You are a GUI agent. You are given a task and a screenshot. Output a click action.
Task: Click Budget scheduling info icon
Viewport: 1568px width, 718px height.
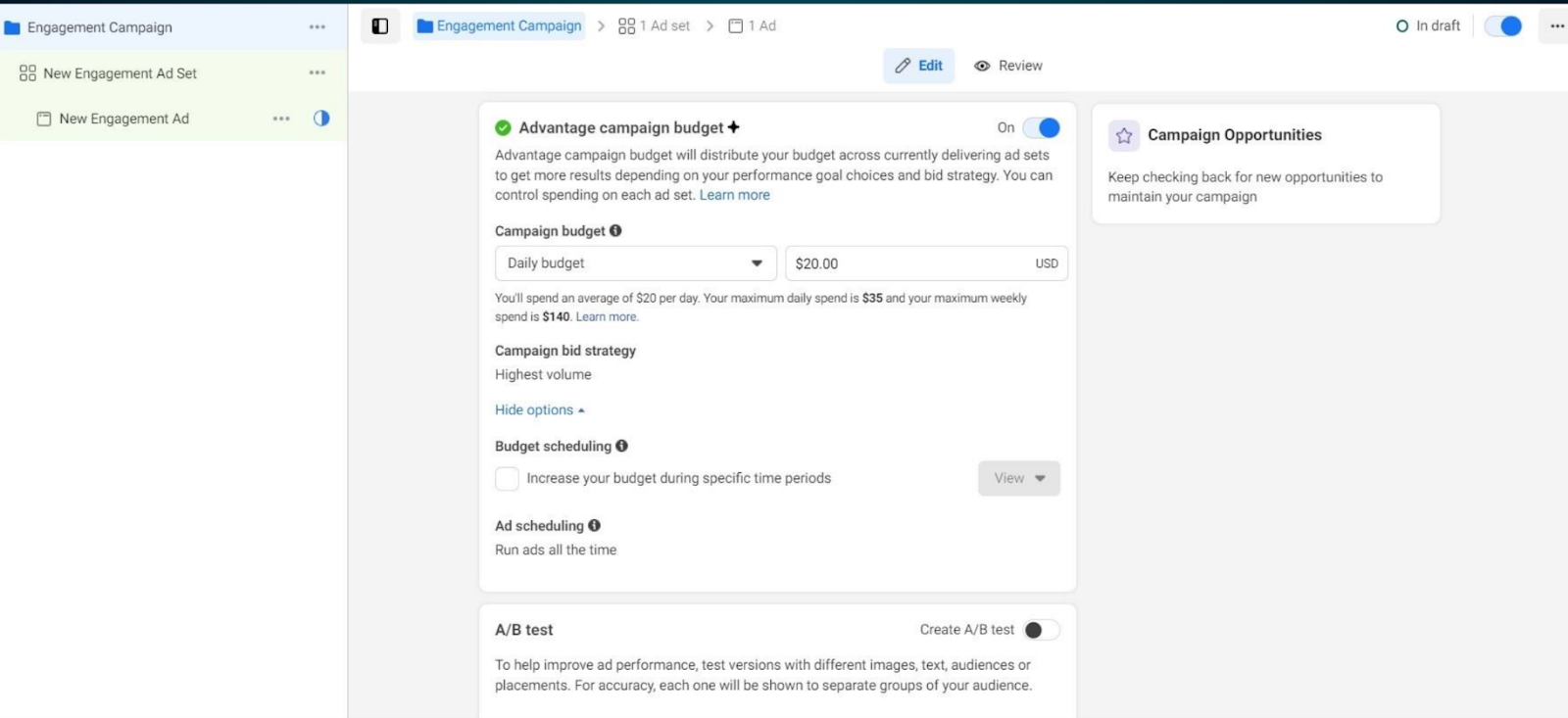point(621,446)
